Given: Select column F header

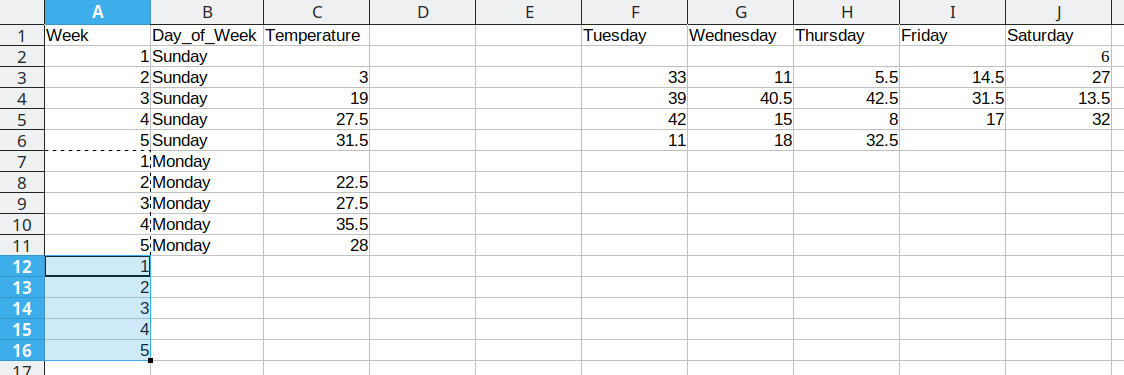Looking at the screenshot, I should coord(634,12).
